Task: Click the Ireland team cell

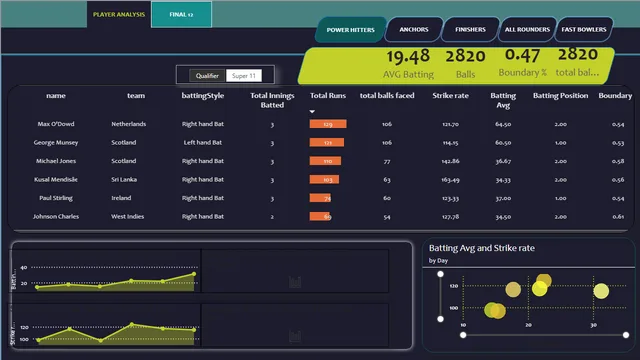Action: (121, 198)
